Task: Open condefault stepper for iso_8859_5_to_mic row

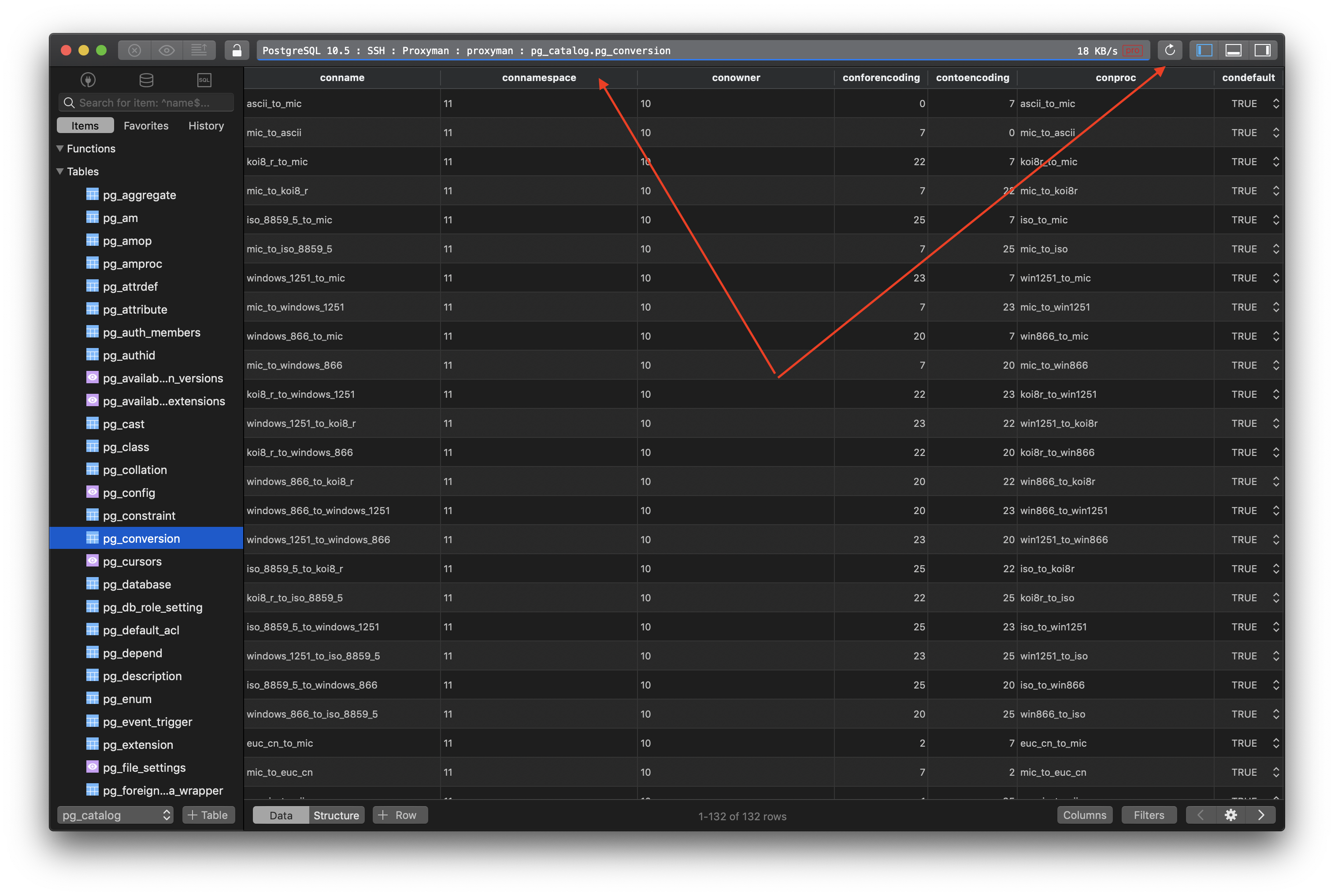Action: (1276, 220)
